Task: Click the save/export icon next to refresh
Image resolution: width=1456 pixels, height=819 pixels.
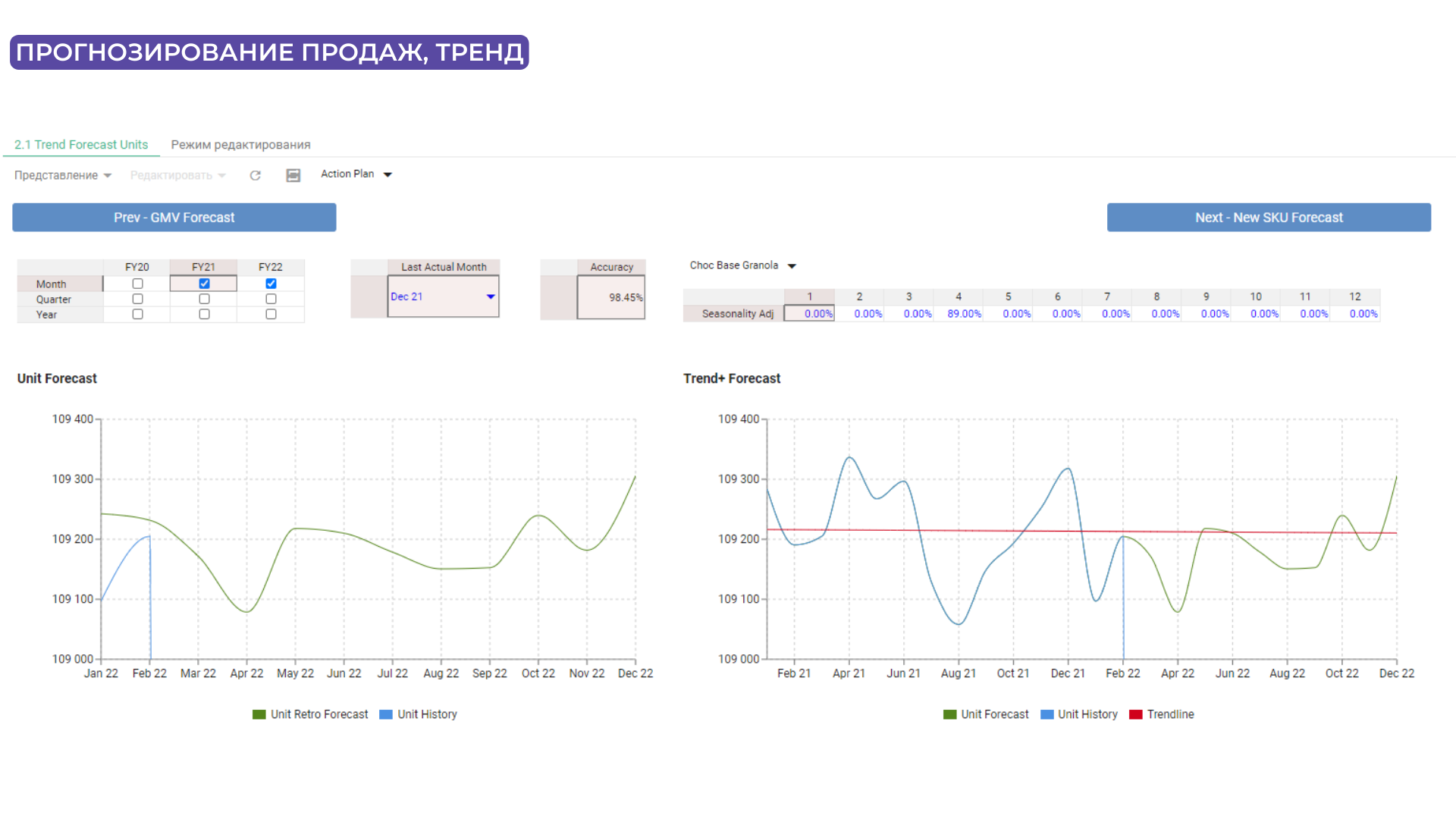Action: pyautogui.click(x=293, y=175)
